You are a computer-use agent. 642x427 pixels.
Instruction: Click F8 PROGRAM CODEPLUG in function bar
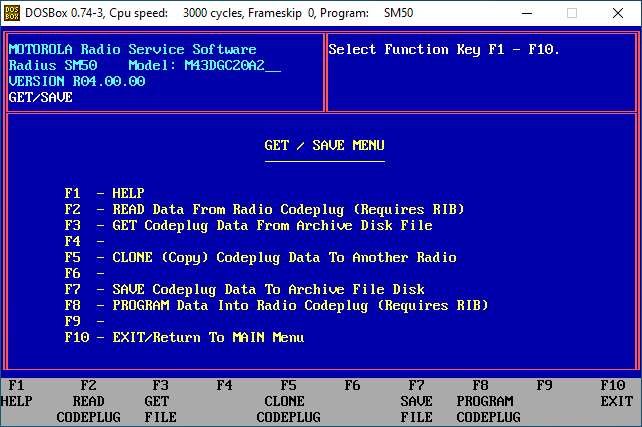coord(488,401)
